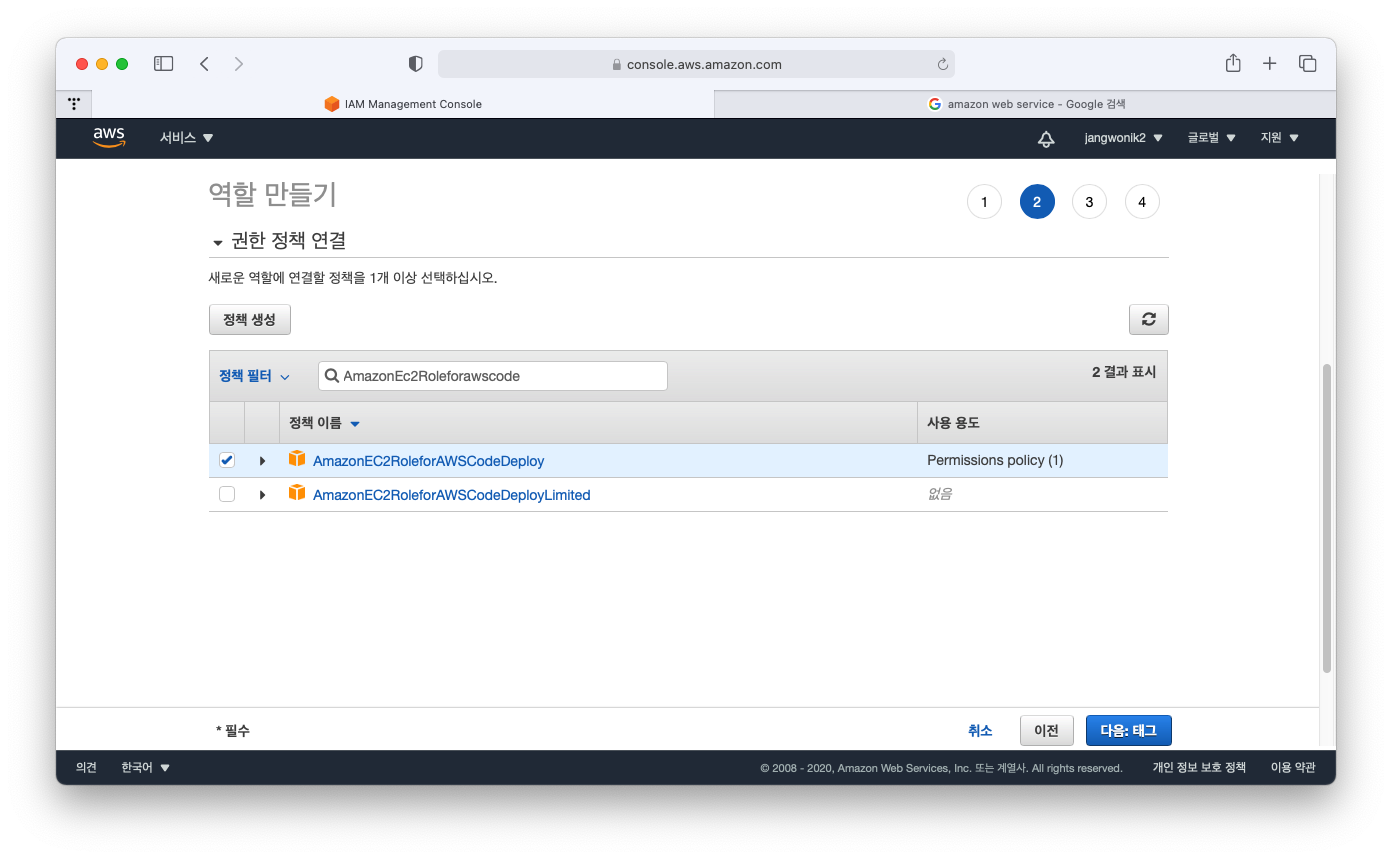Expand the AmazonEC2RoleforAWSCodeDeployLimited row details
Screen dimensions: 1392x859
(262, 495)
